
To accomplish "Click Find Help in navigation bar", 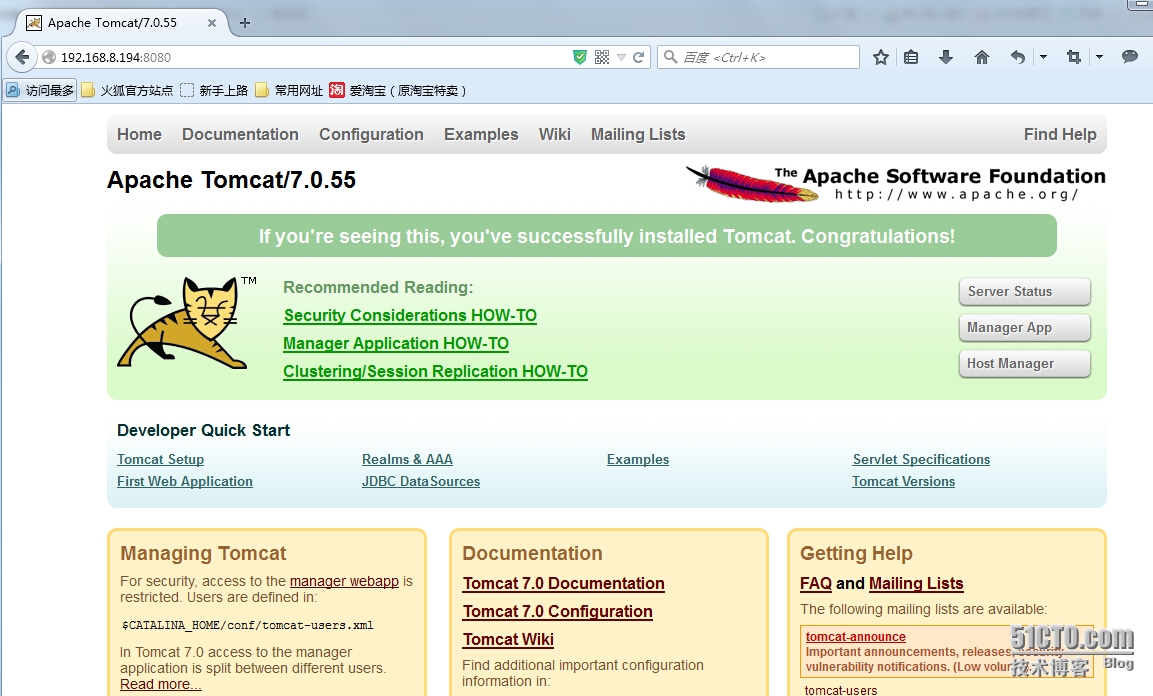I will pyautogui.click(x=1060, y=134).
